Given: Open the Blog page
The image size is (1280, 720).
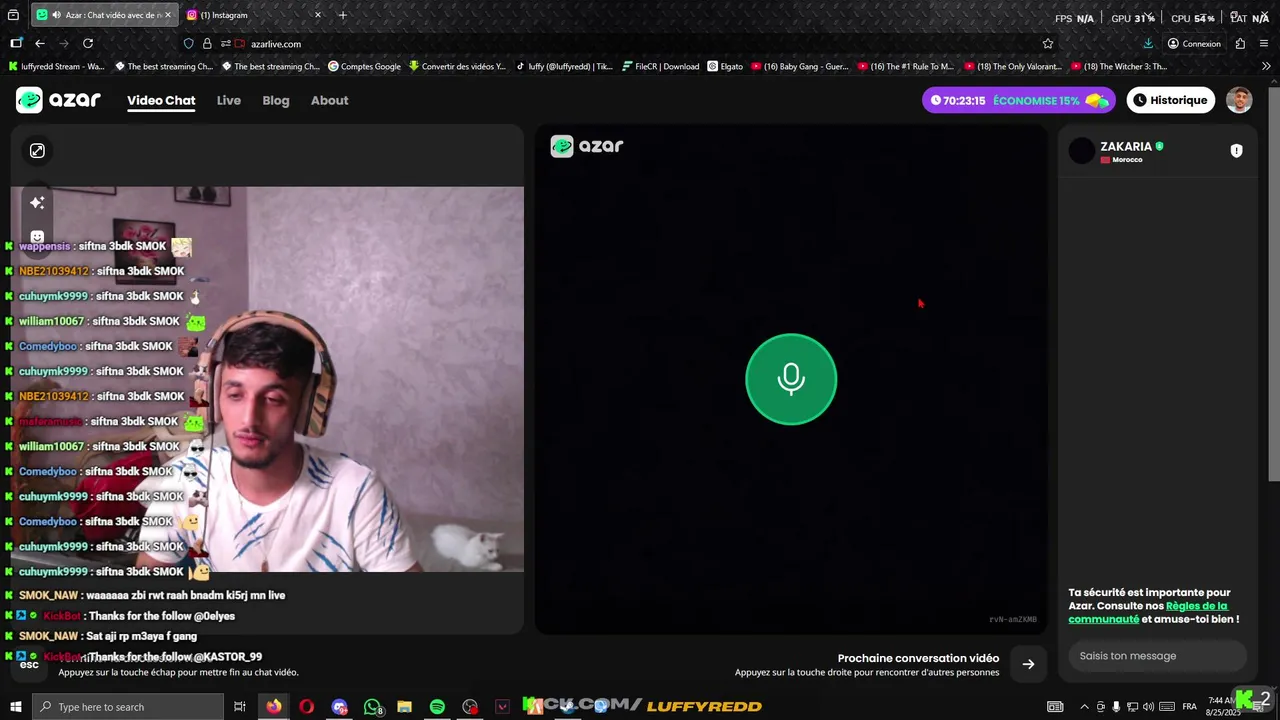Looking at the screenshot, I should click(276, 100).
